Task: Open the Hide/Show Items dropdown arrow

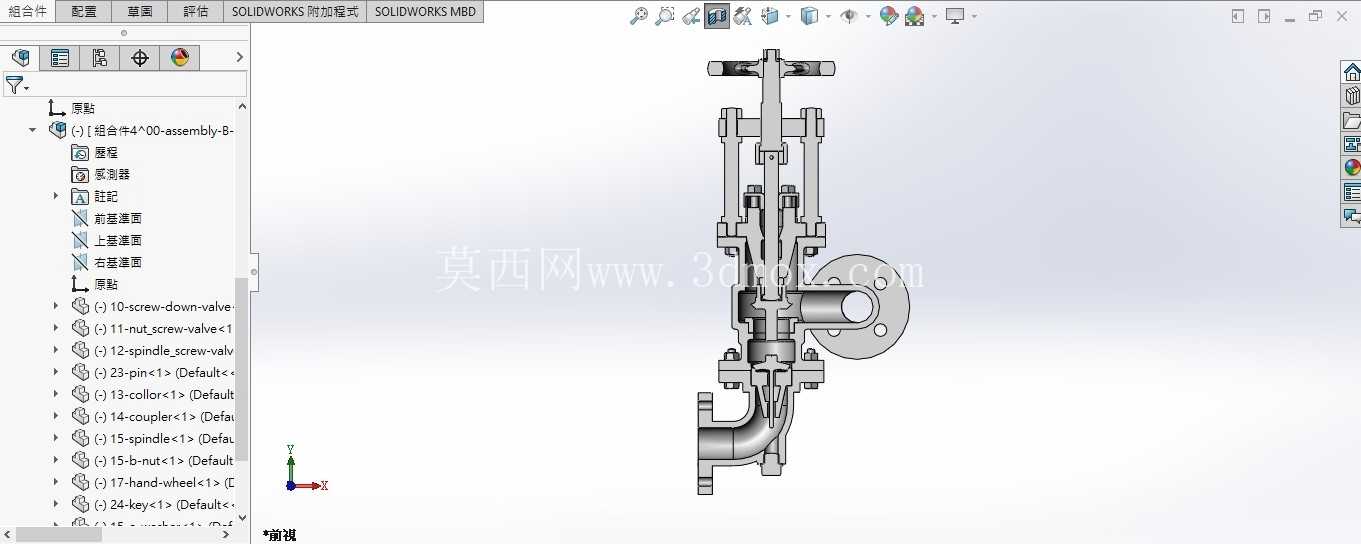Action: 867,16
